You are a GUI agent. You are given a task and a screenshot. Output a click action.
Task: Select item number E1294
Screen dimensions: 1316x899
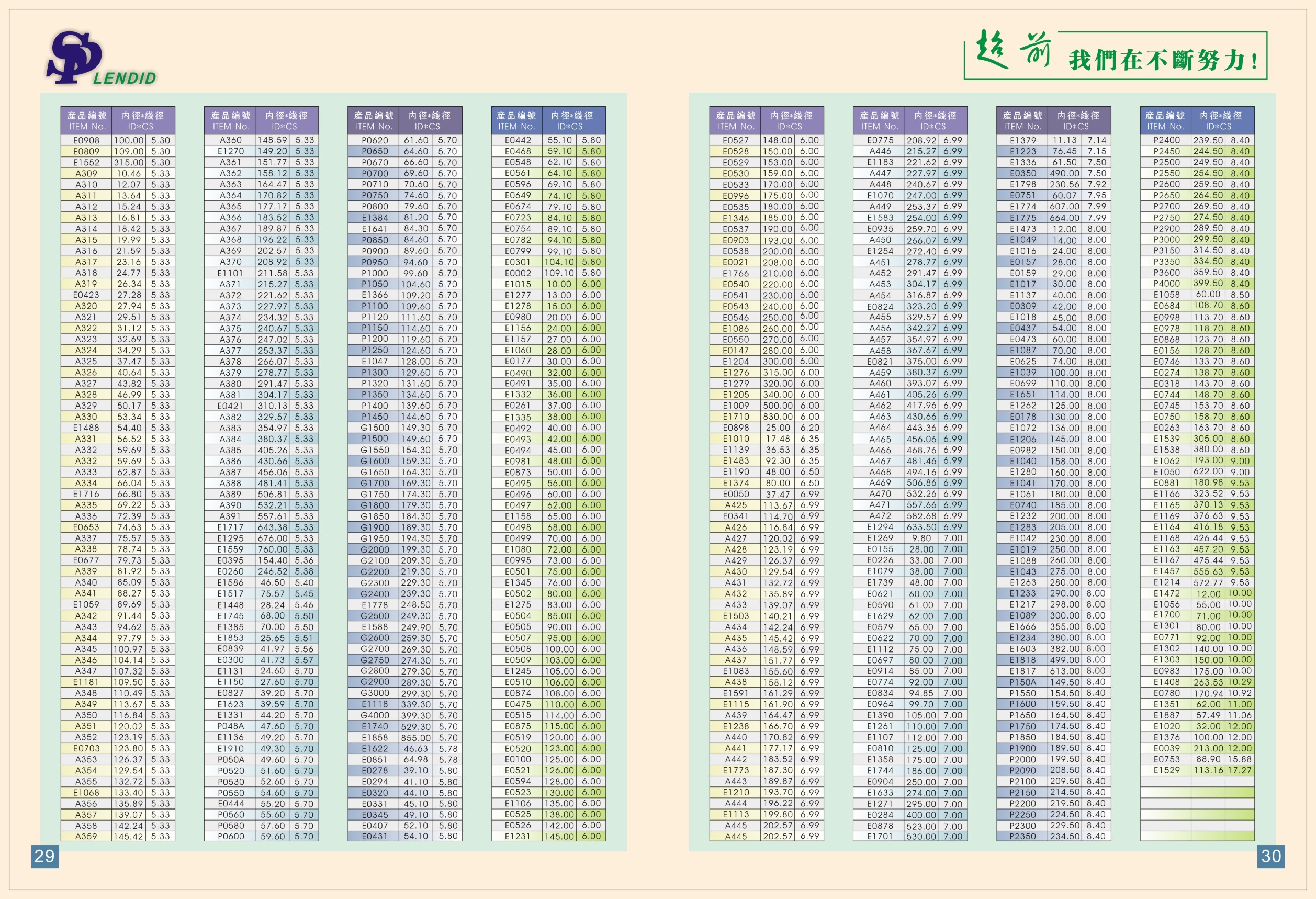pyautogui.click(x=880, y=527)
